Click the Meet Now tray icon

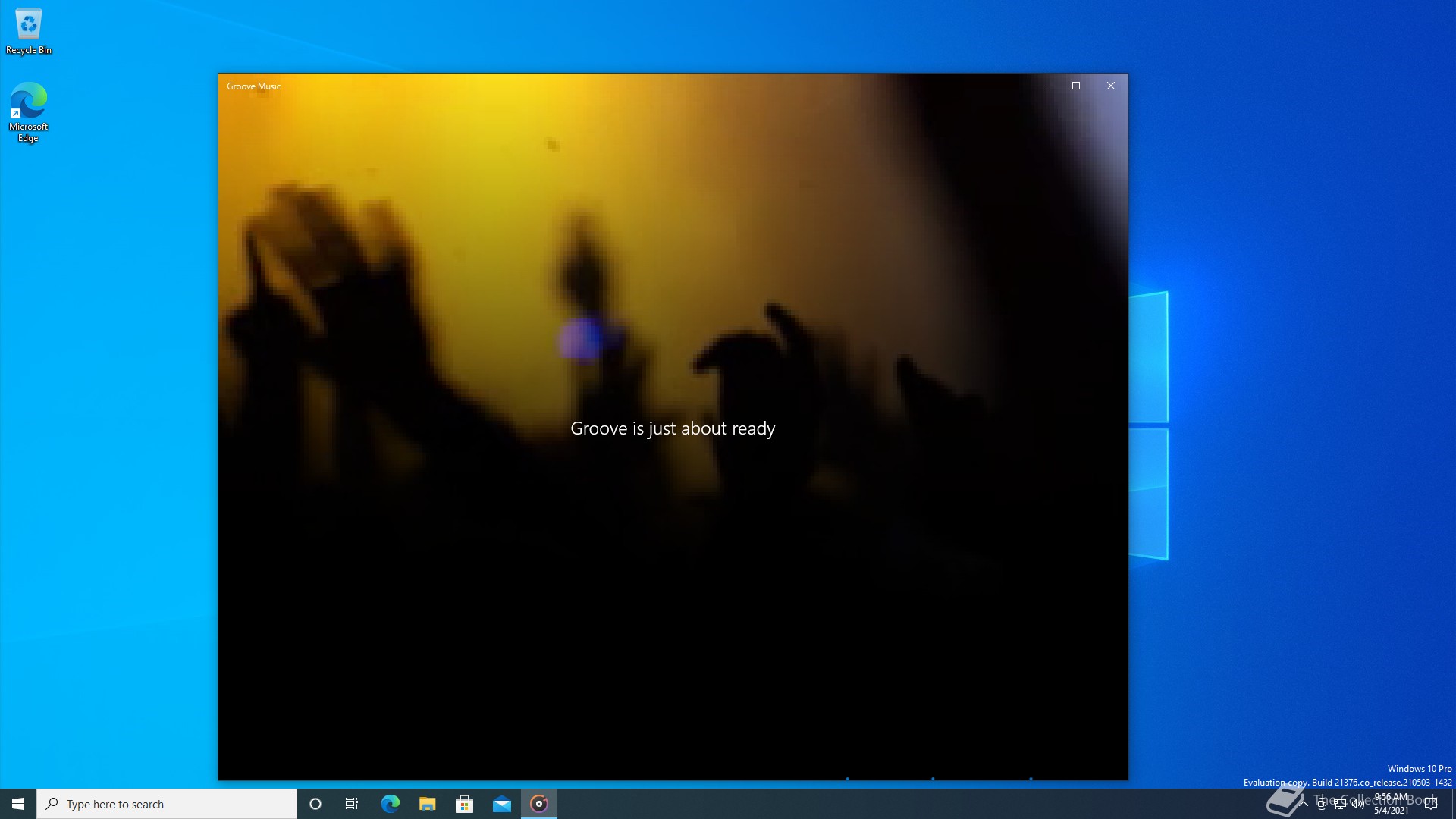1322,804
